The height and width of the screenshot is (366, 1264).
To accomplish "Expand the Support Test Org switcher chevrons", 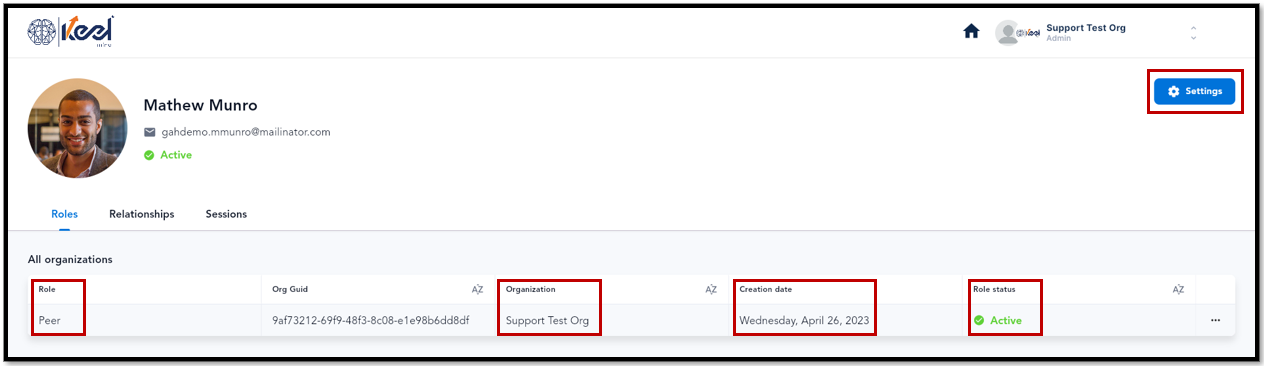I will 1193,33.
